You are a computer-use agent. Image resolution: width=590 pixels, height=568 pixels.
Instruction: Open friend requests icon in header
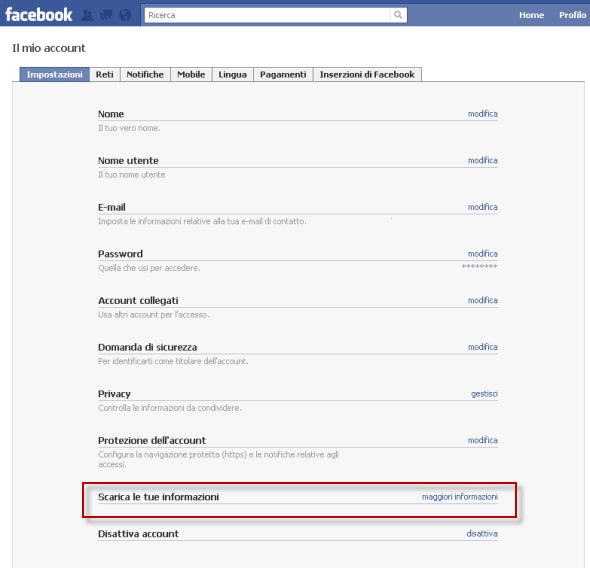[x=88, y=15]
